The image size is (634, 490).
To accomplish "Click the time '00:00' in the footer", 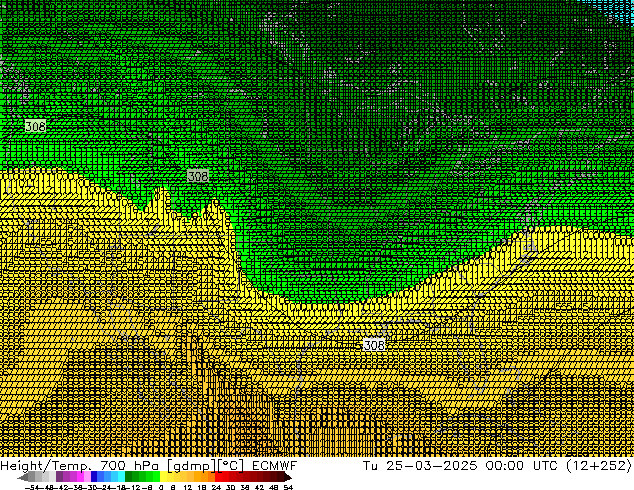I will [505, 466].
